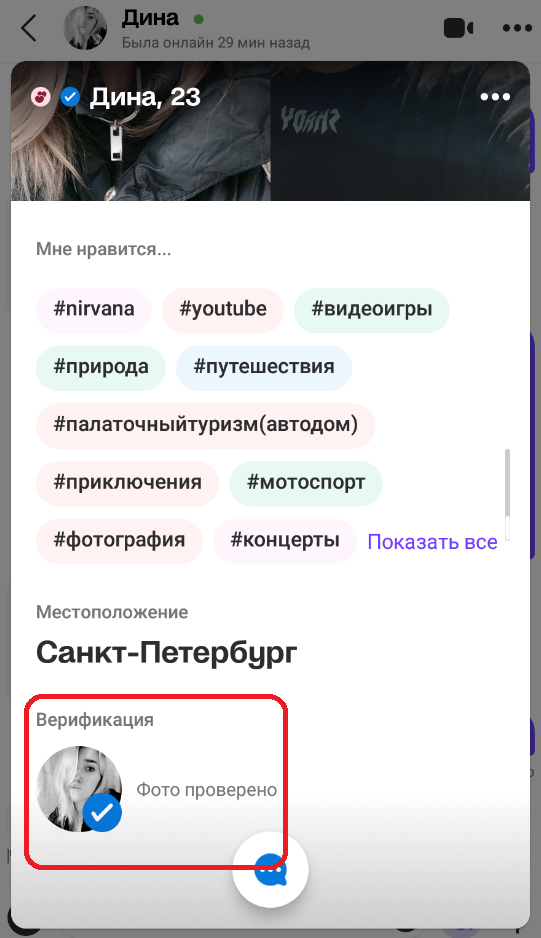Open the chat header three-dots menu
Image resolution: width=541 pixels, height=938 pixels.
point(517,28)
